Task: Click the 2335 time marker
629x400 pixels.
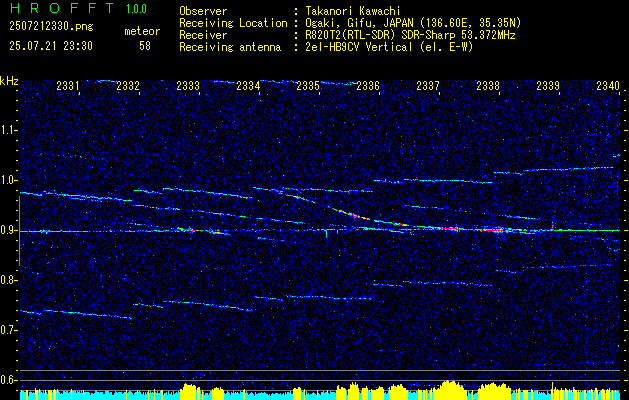Action: [x=308, y=85]
